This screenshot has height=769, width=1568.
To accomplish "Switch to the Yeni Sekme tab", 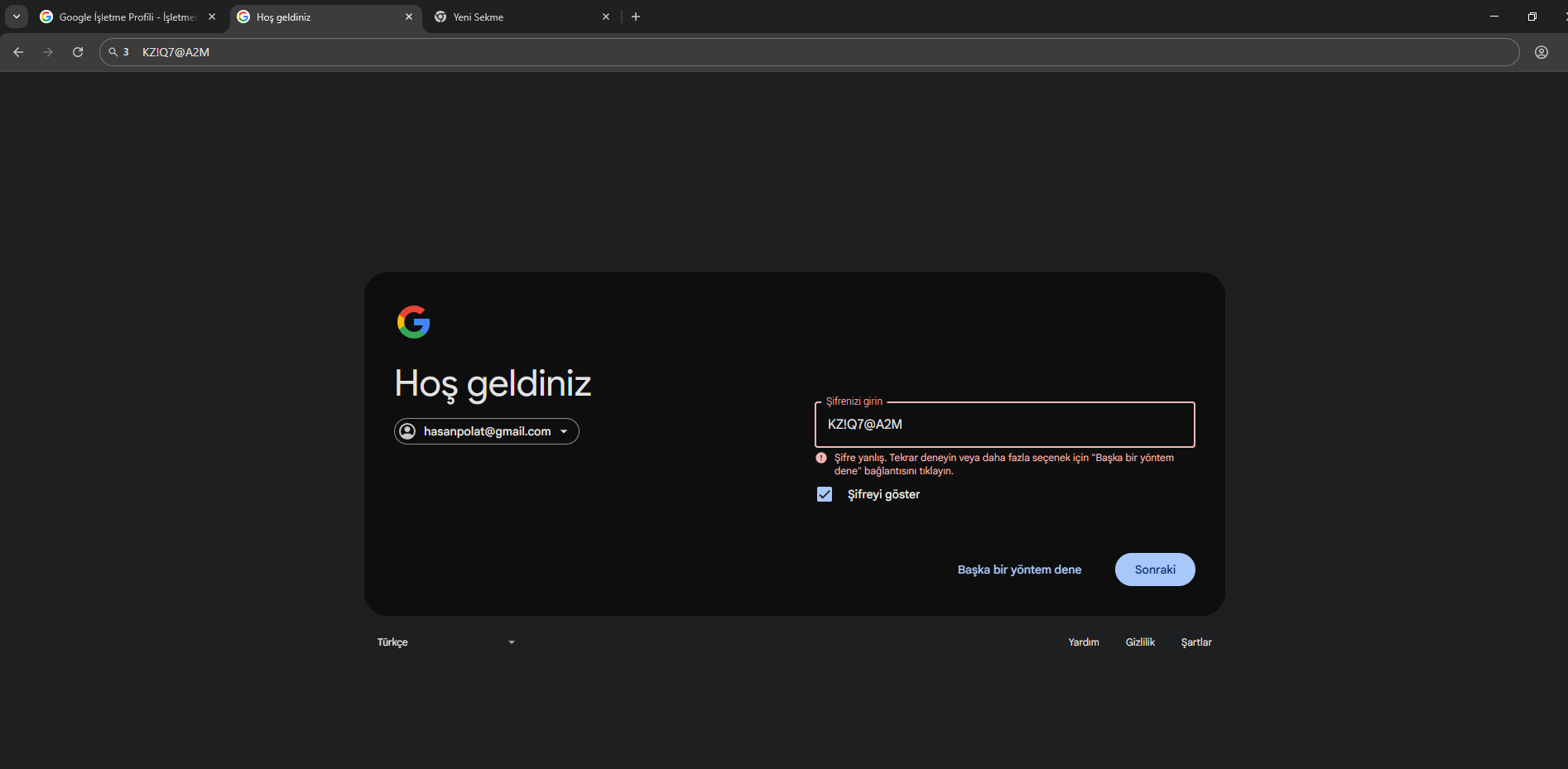I will (523, 17).
